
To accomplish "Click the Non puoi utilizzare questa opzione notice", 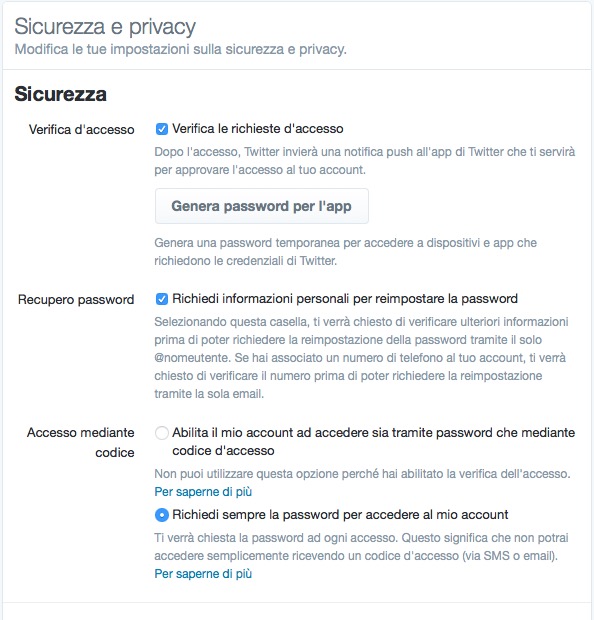I will (x=362, y=474).
